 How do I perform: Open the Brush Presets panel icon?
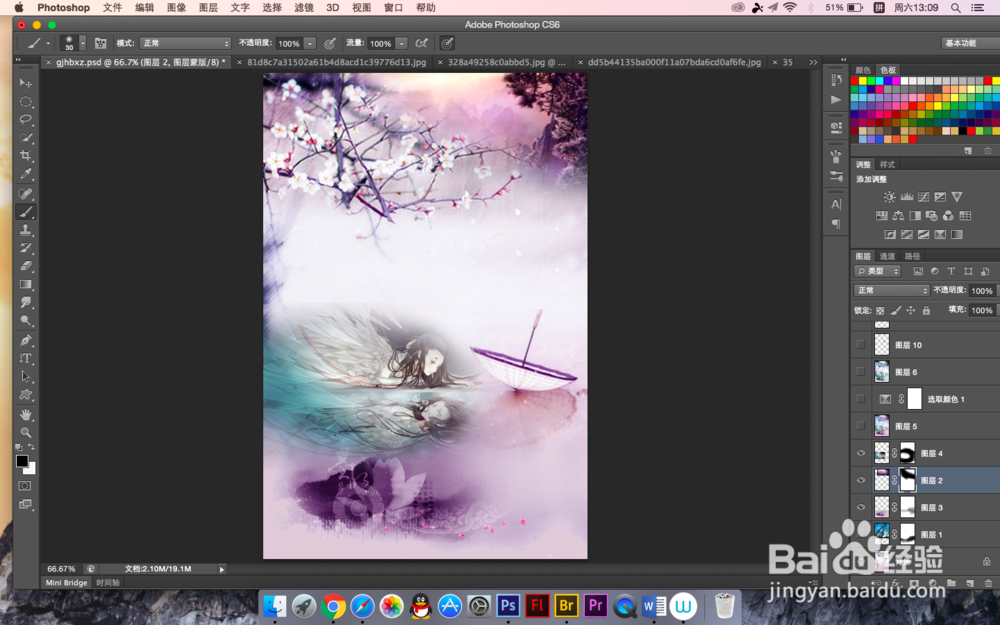tap(836, 175)
